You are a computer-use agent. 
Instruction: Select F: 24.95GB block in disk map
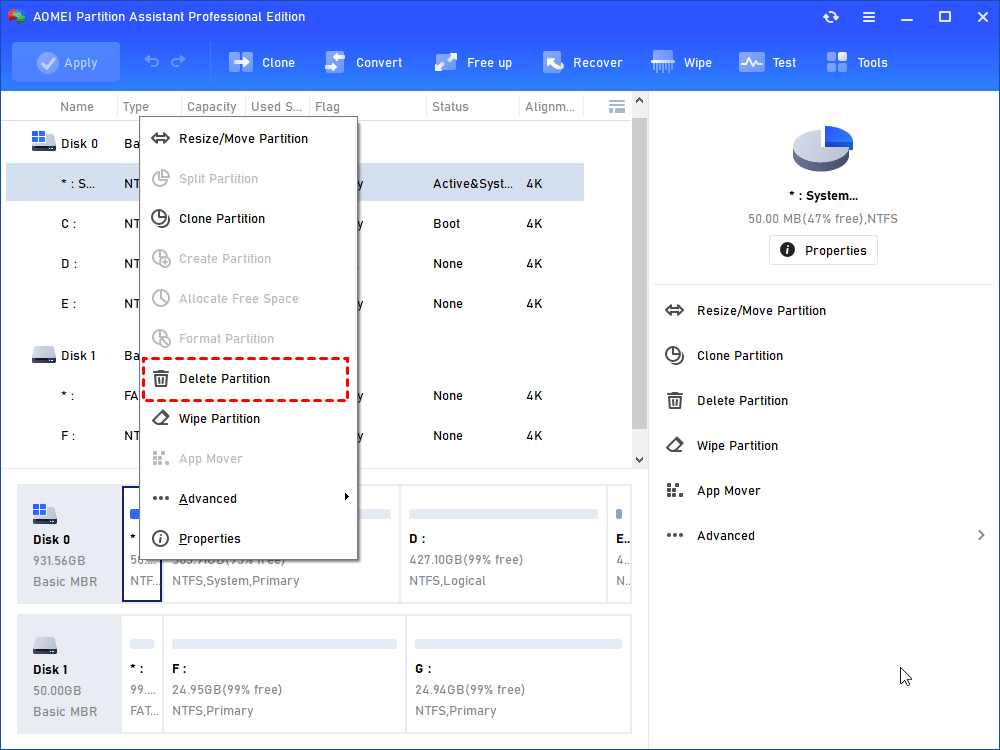tap(284, 675)
